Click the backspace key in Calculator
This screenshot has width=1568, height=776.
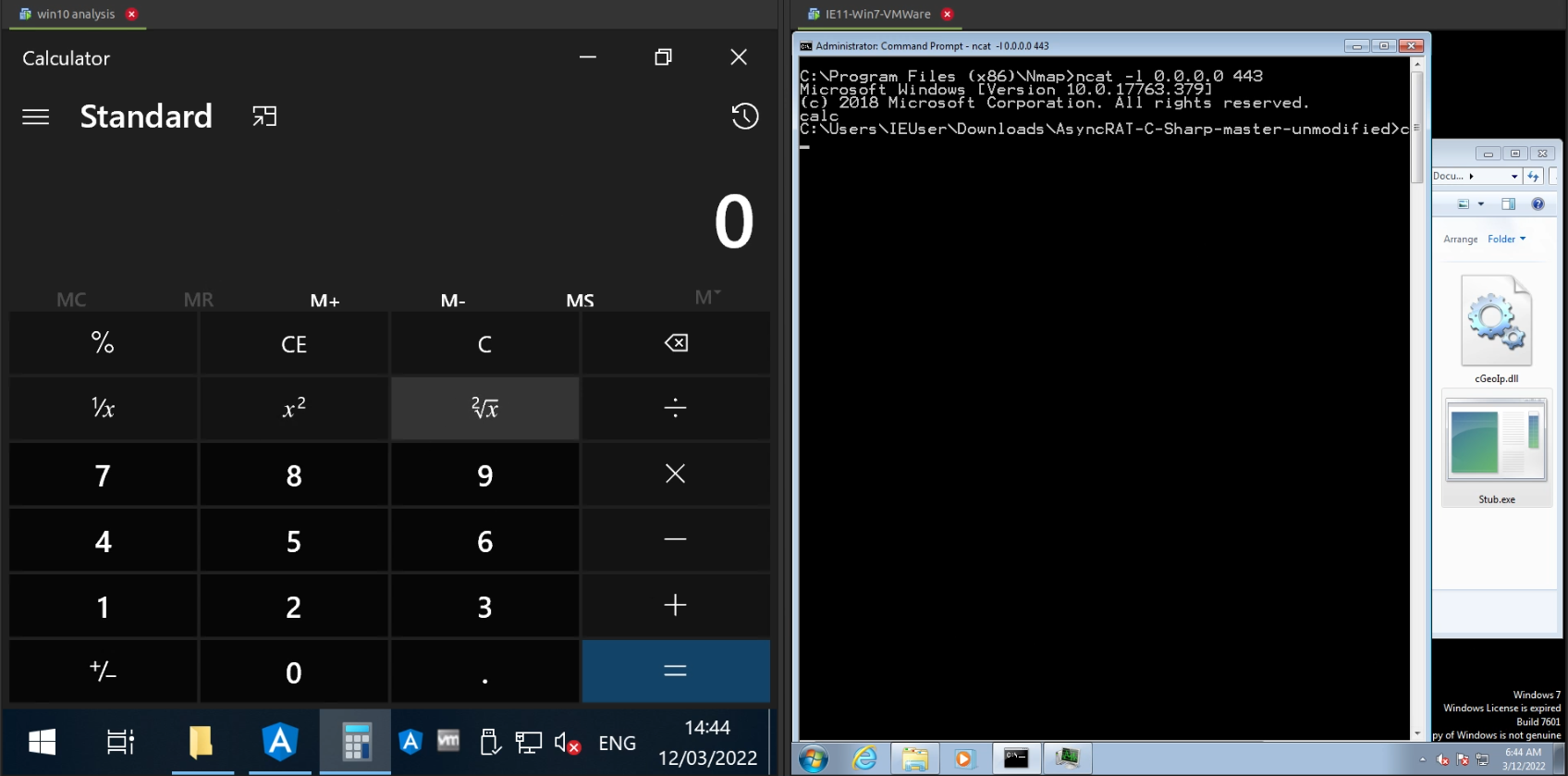[676, 343]
